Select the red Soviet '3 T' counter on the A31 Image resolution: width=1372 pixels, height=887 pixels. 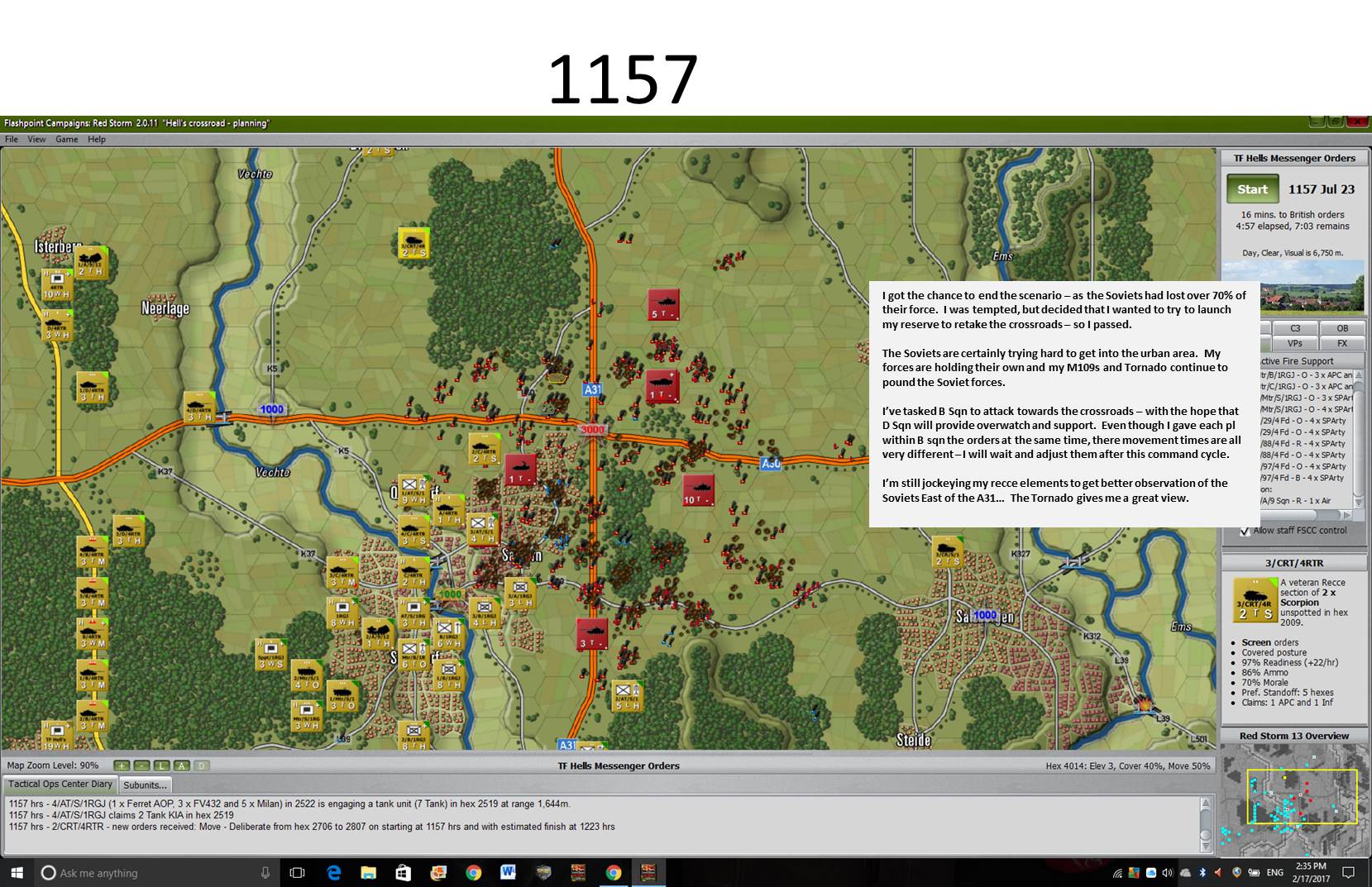(x=591, y=633)
